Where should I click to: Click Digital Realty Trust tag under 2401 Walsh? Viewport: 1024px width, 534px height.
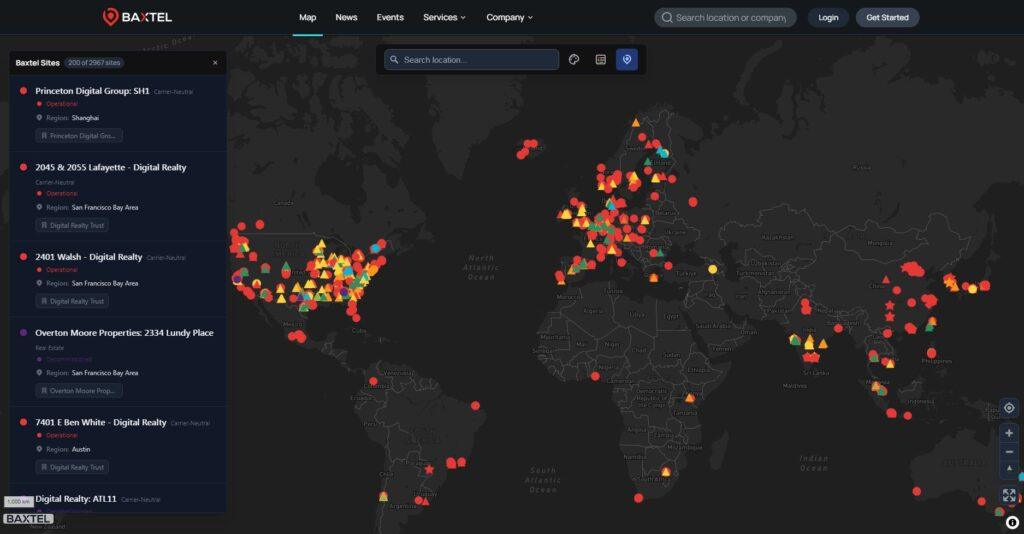click(72, 301)
